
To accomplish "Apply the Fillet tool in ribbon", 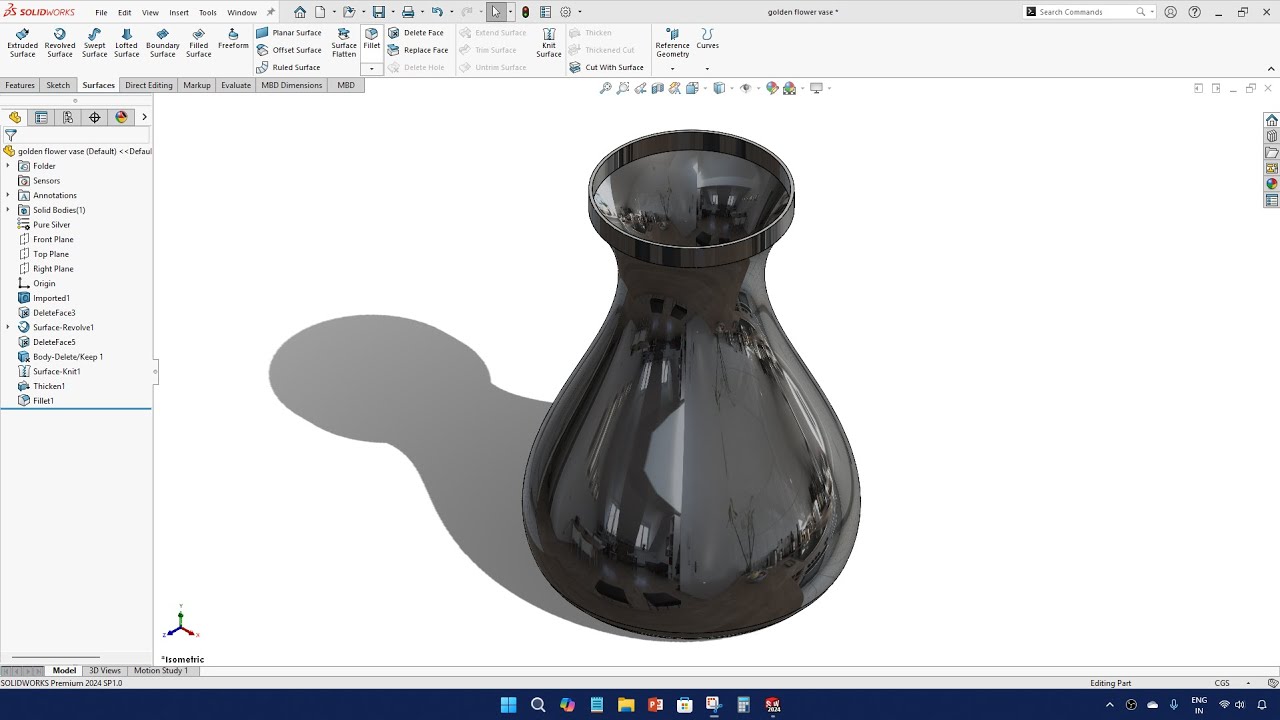I will pyautogui.click(x=372, y=39).
